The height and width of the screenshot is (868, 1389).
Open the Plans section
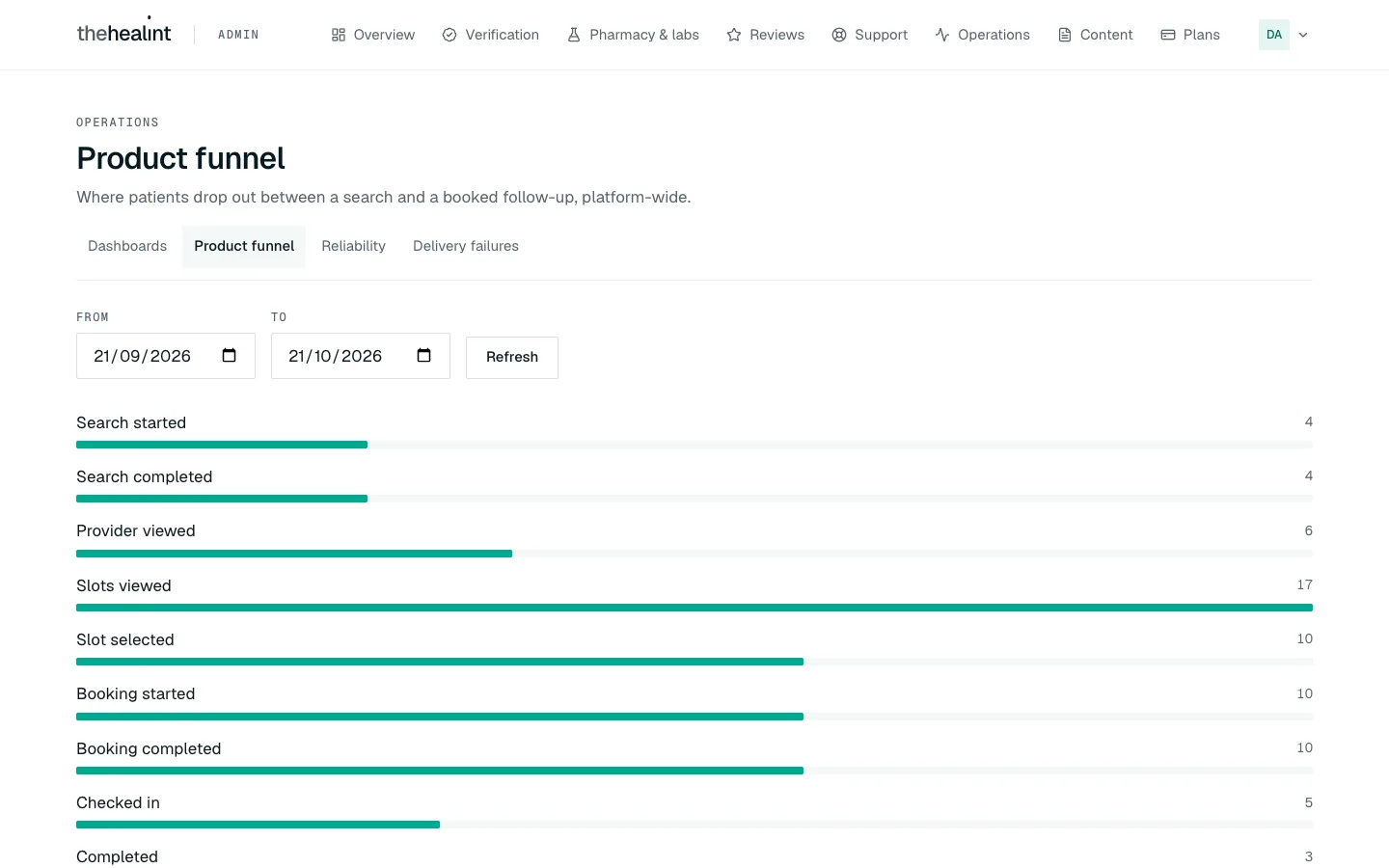[x=1190, y=35]
